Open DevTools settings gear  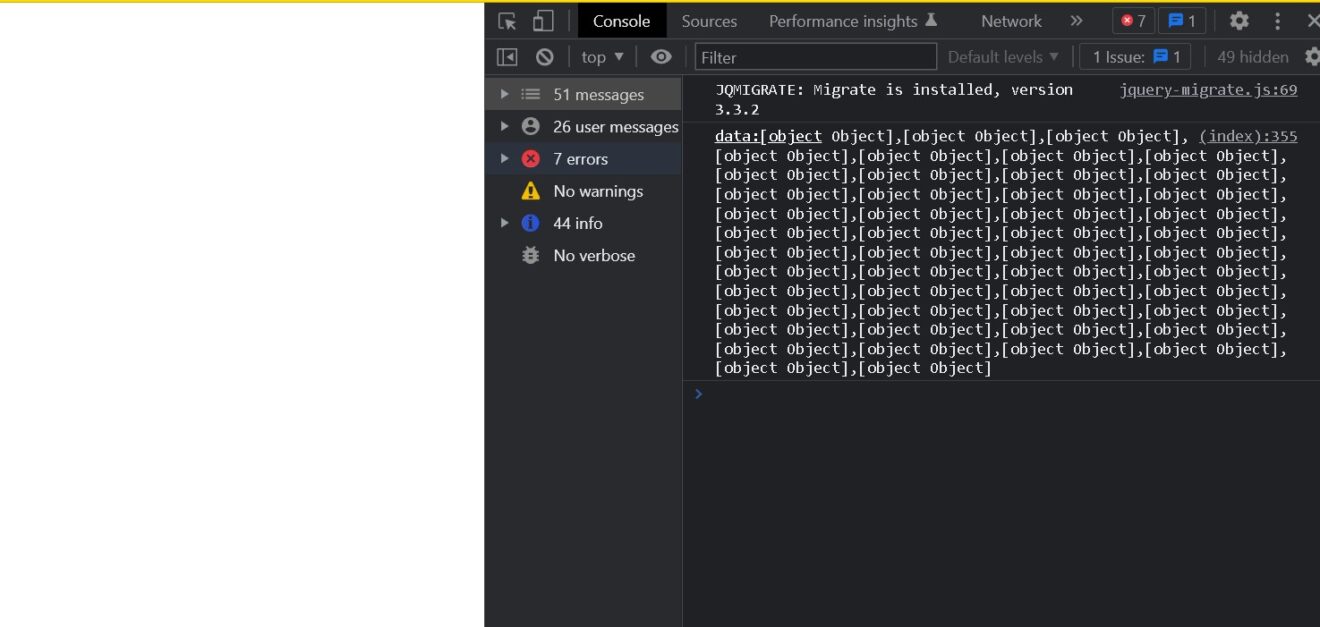pos(1239,20)
